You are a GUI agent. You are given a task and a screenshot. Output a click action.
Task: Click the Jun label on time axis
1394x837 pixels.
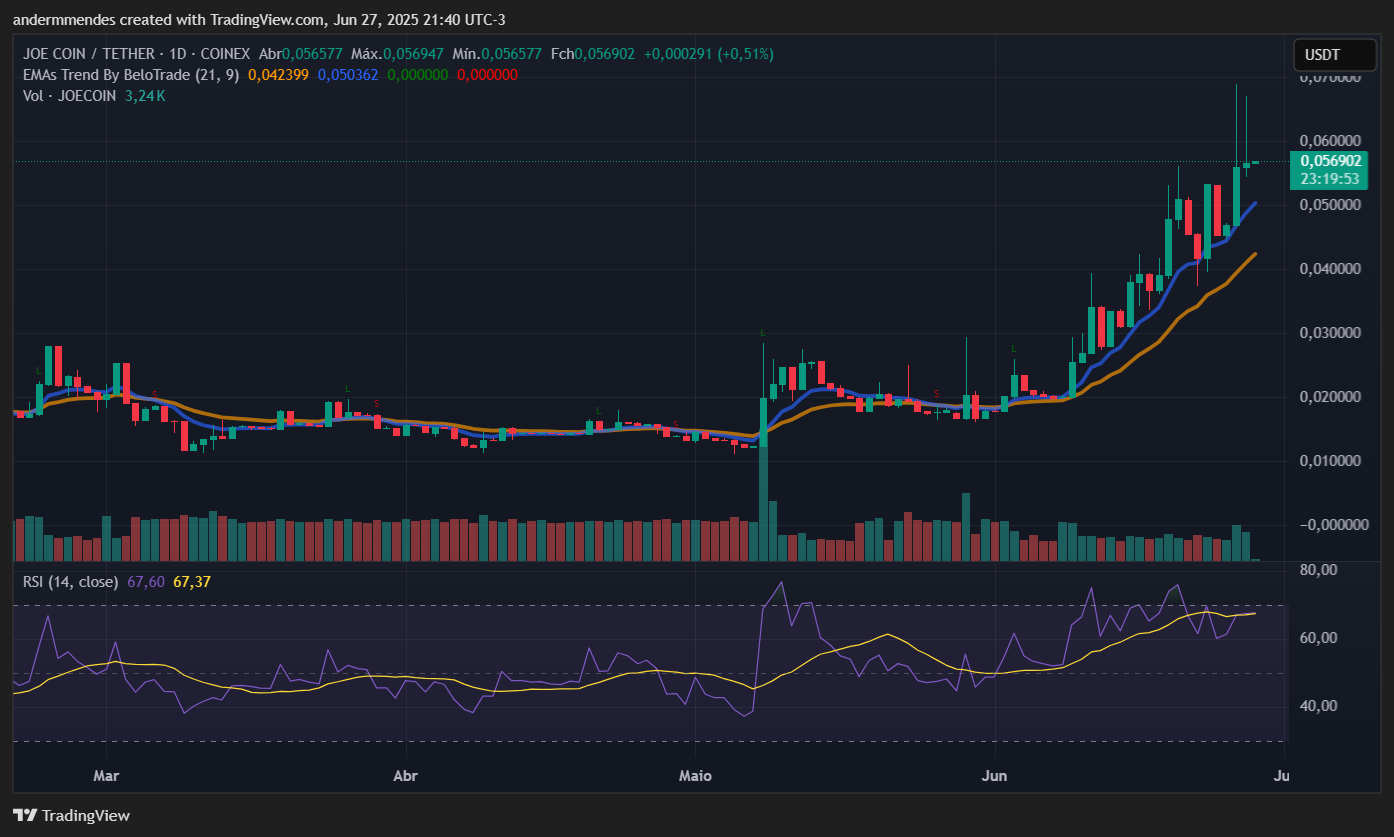994,775
